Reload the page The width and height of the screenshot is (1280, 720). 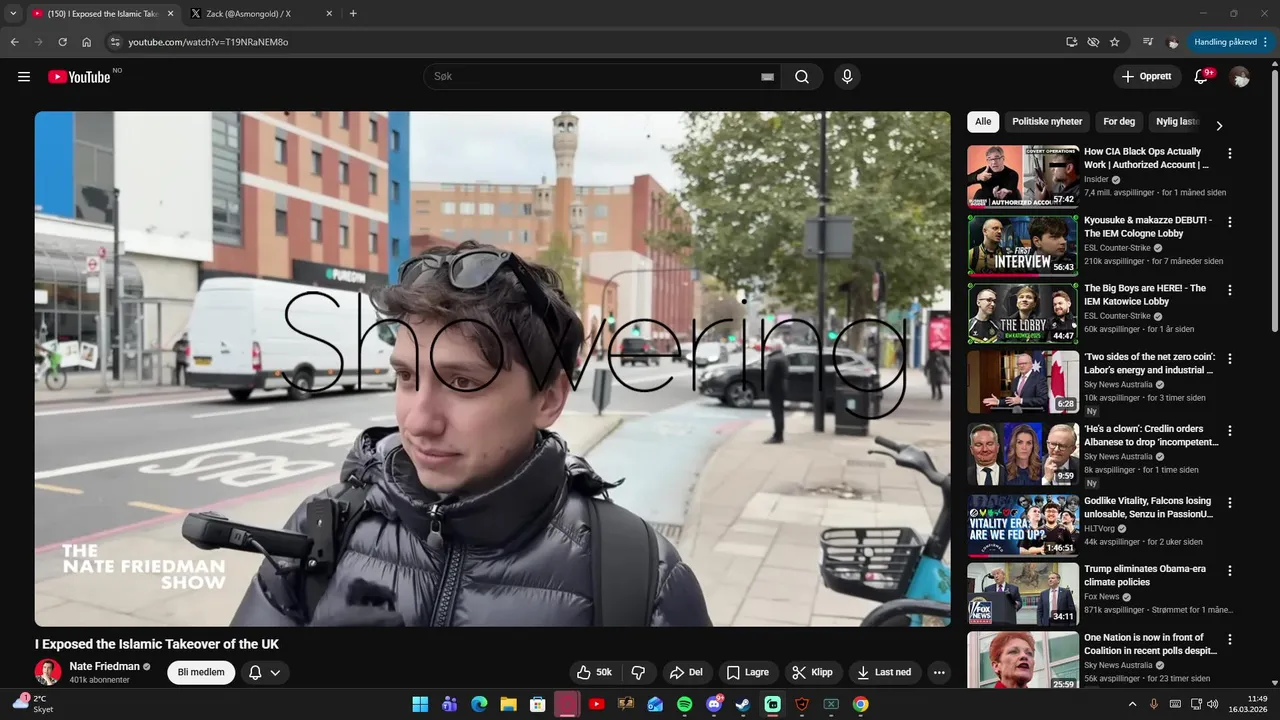pos(62,42)
